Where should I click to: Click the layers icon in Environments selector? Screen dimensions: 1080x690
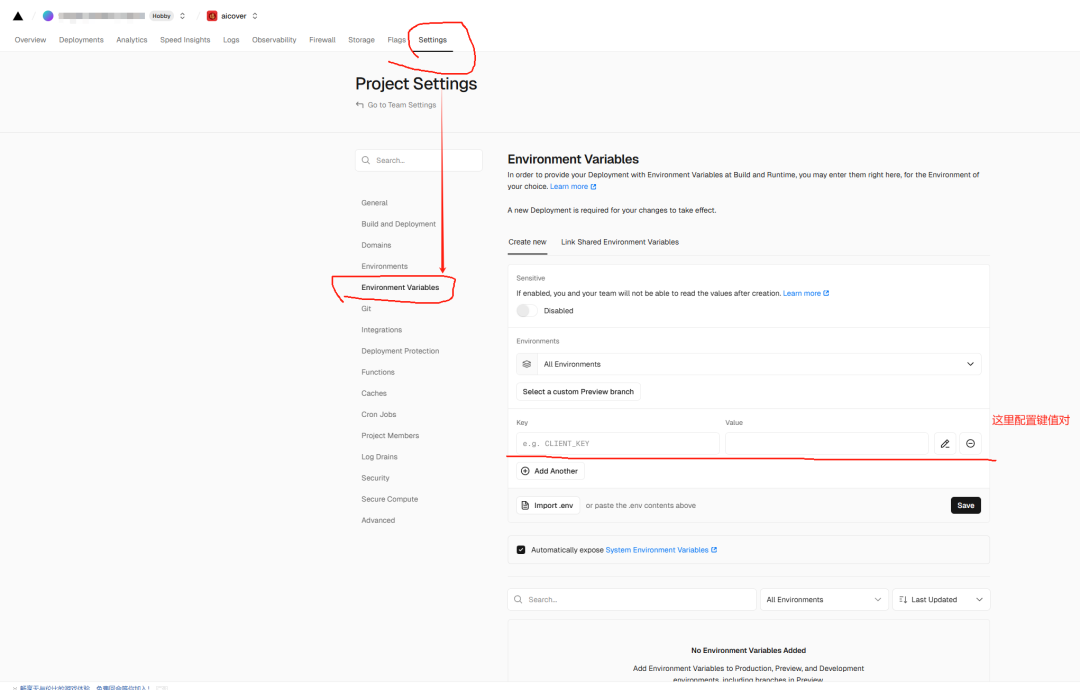(527, 364)
